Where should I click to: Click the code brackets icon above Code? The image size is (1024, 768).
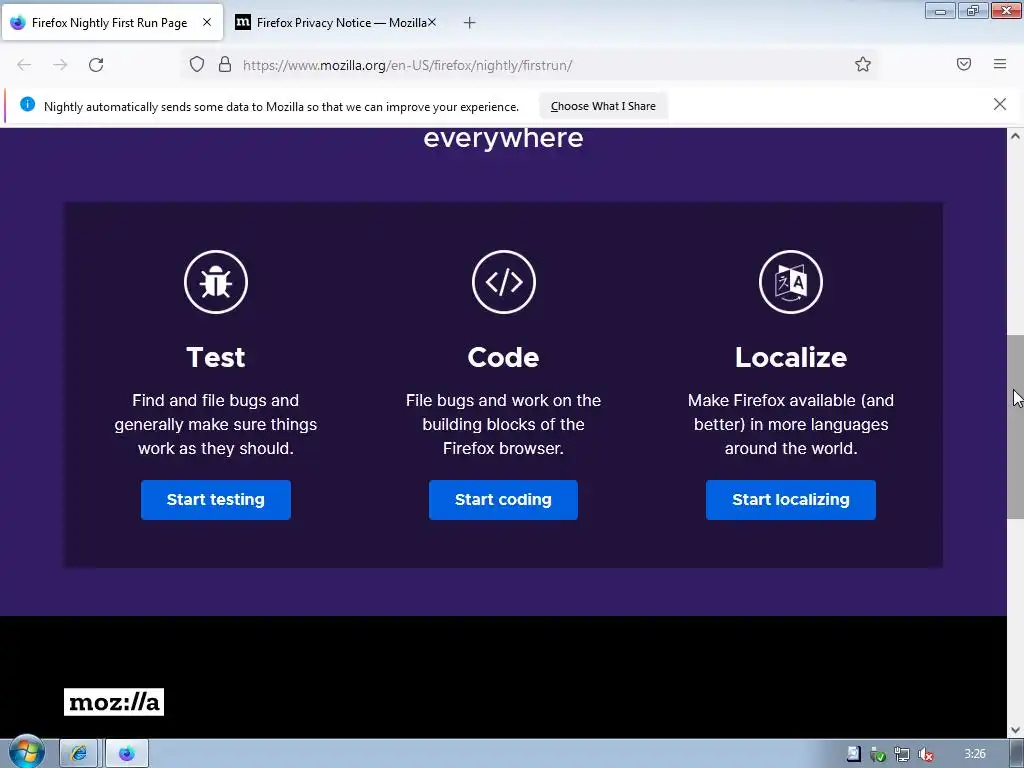click(x=504, y=282)
